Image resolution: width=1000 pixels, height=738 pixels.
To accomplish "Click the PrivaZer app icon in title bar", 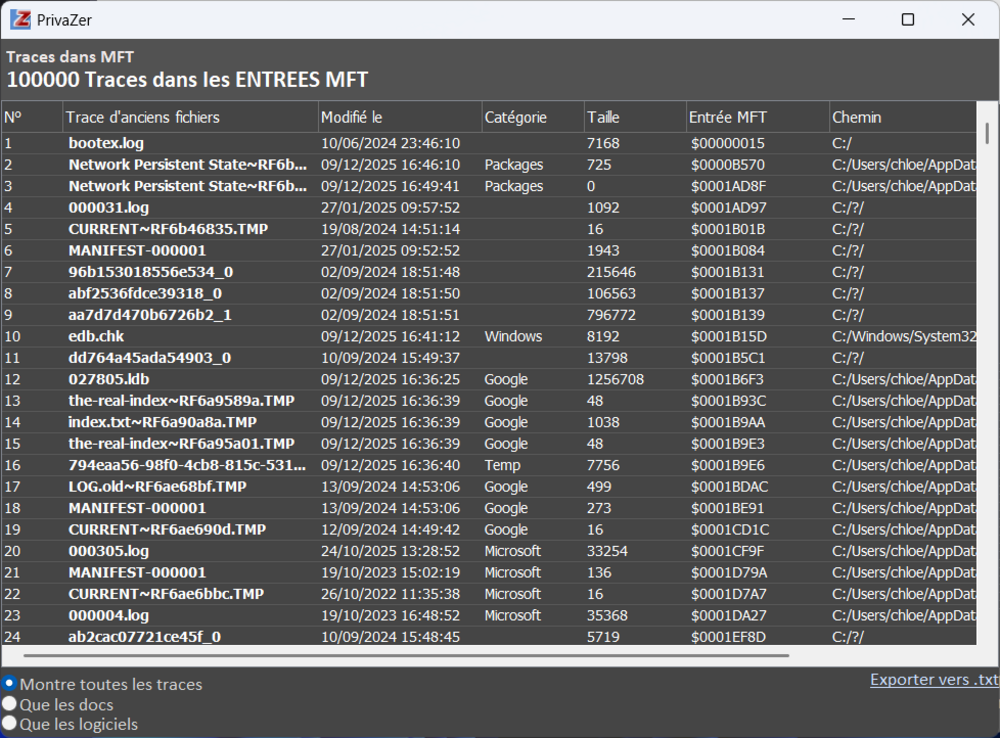I will click(20, 19).
